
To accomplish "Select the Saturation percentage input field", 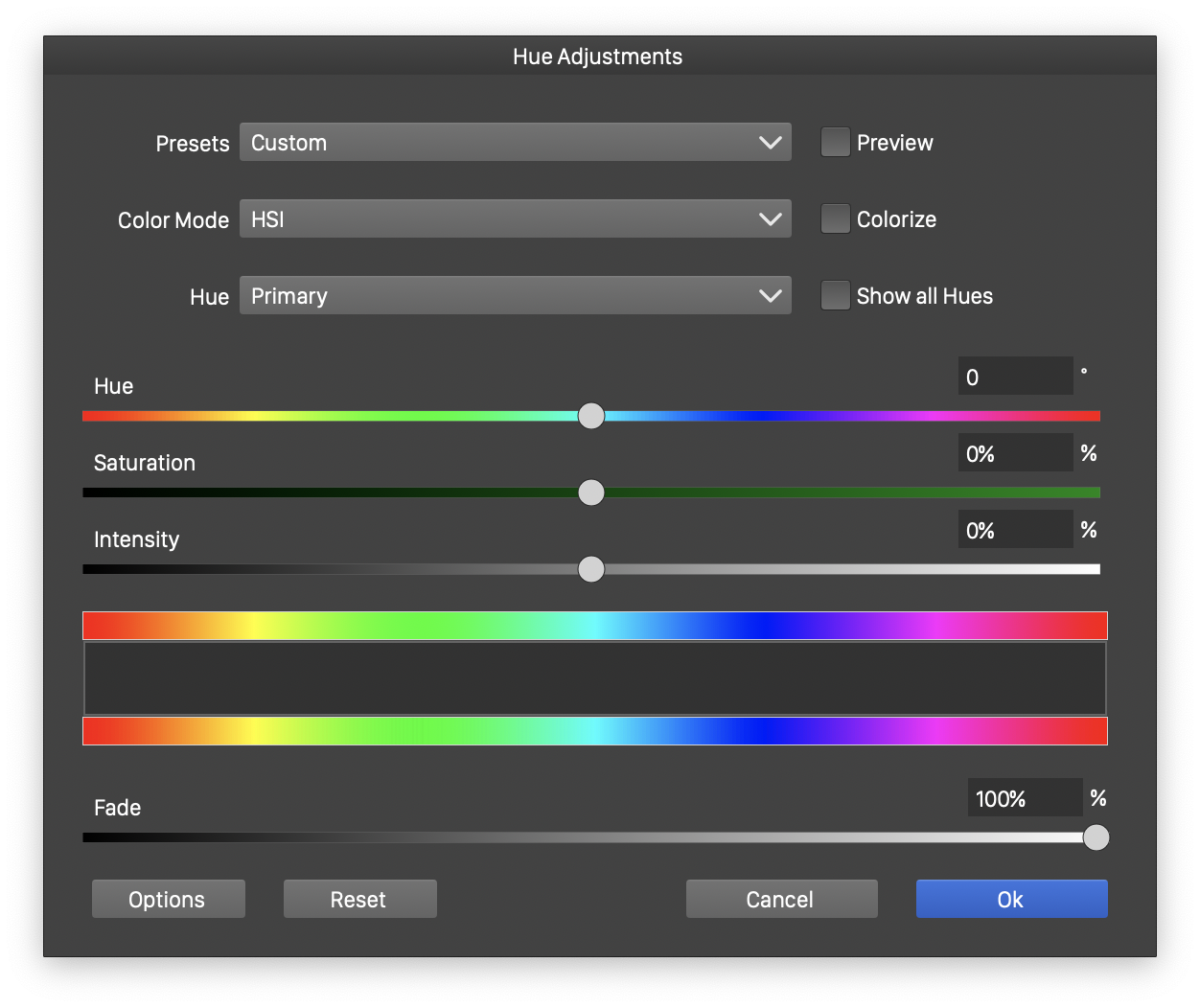I will click(x=1015, y=453).
